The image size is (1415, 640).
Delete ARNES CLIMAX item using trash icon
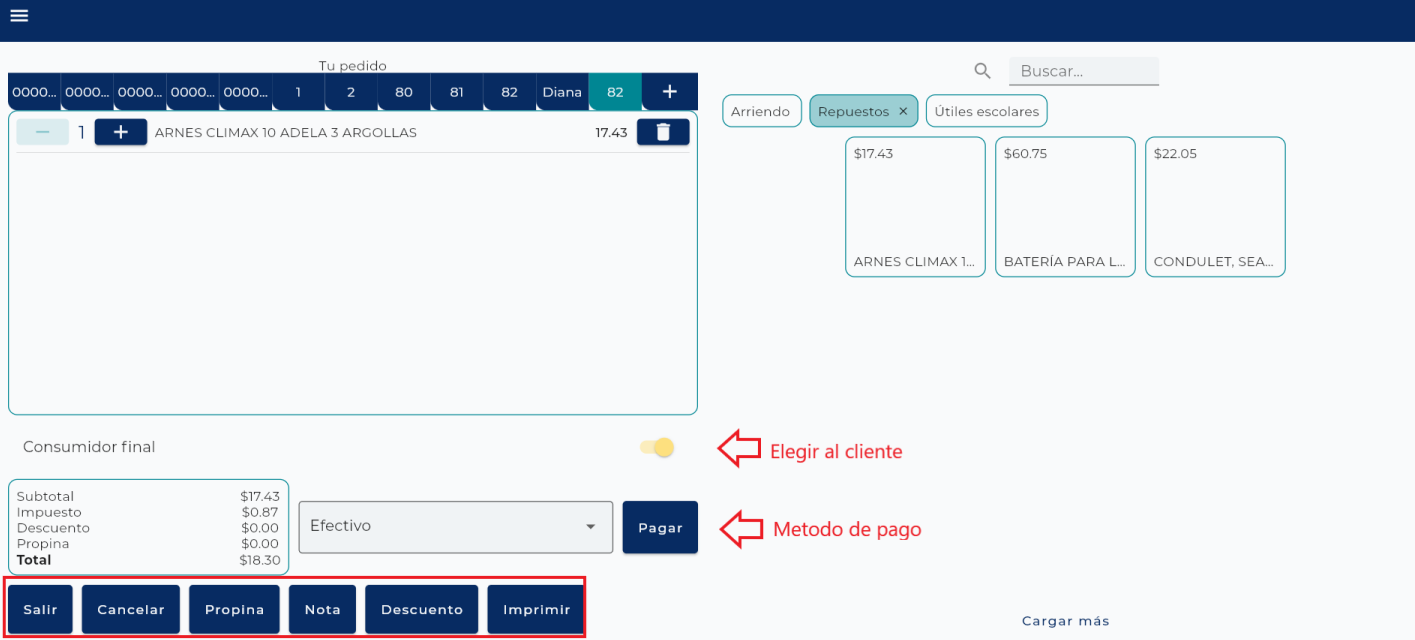pos(663,132)
